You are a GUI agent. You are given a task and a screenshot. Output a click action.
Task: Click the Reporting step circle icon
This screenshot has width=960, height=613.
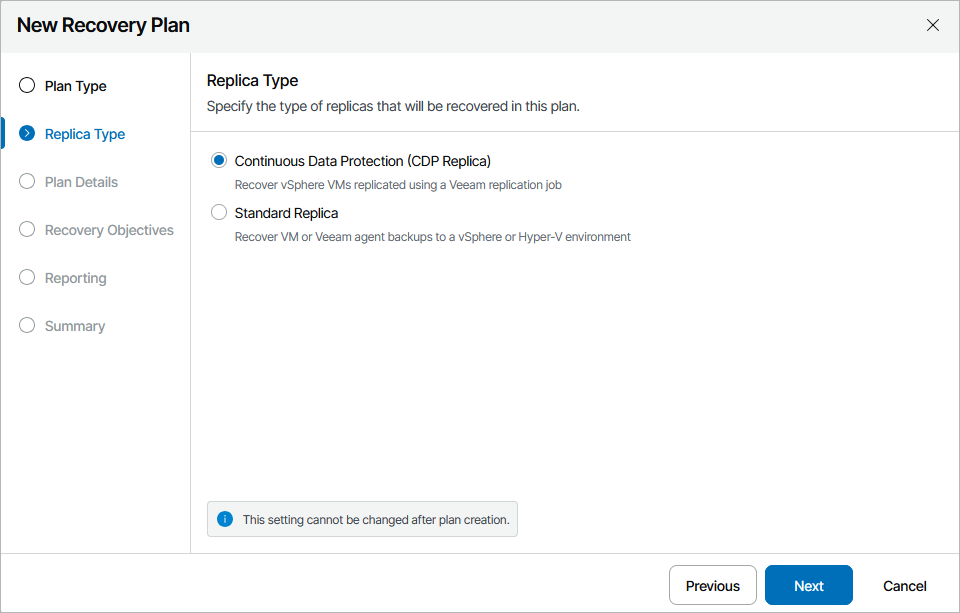point(27,278)
